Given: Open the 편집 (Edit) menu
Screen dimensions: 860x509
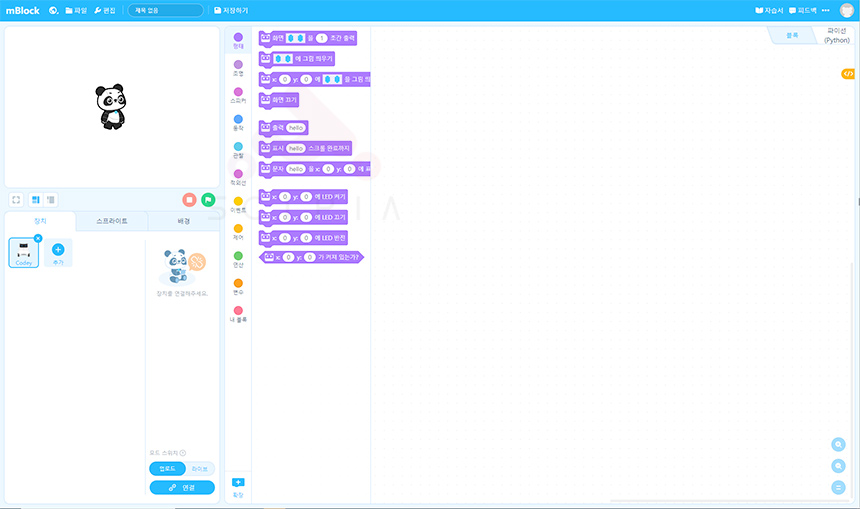Looking at the screenshot, I should [x=105, y=10].
